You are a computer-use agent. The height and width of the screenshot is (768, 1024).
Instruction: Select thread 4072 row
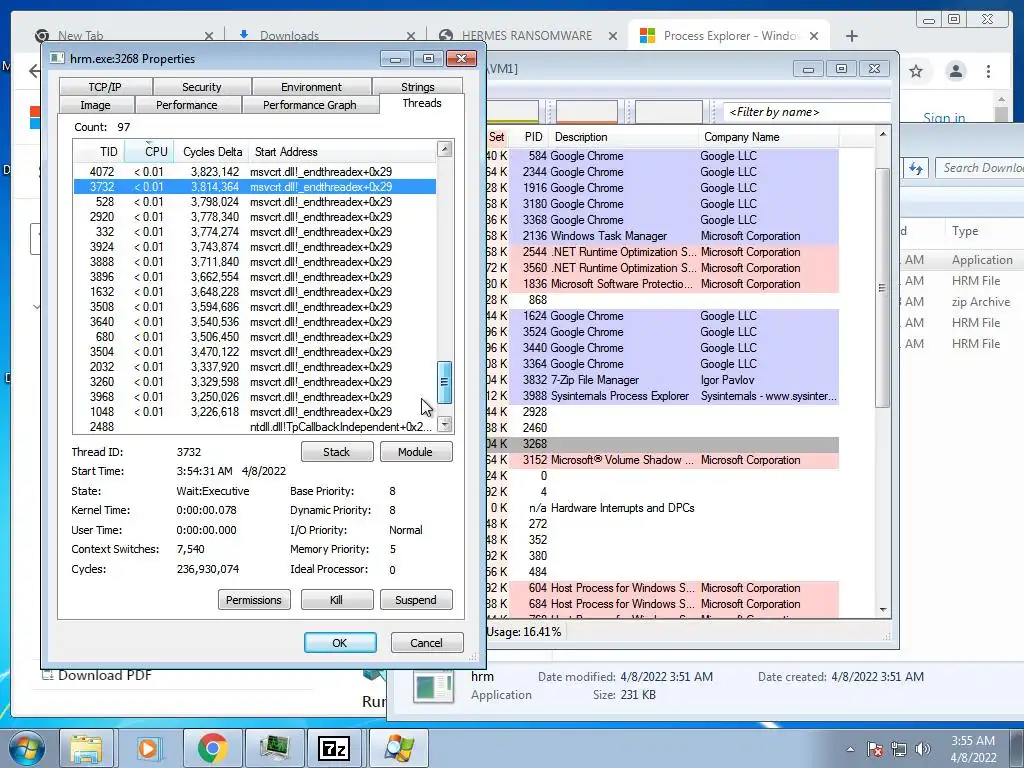255,172
